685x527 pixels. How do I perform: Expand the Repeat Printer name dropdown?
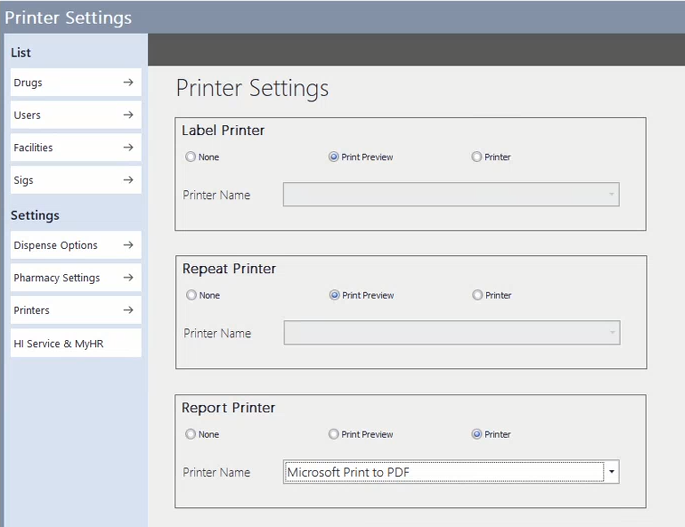coord(611,333)
